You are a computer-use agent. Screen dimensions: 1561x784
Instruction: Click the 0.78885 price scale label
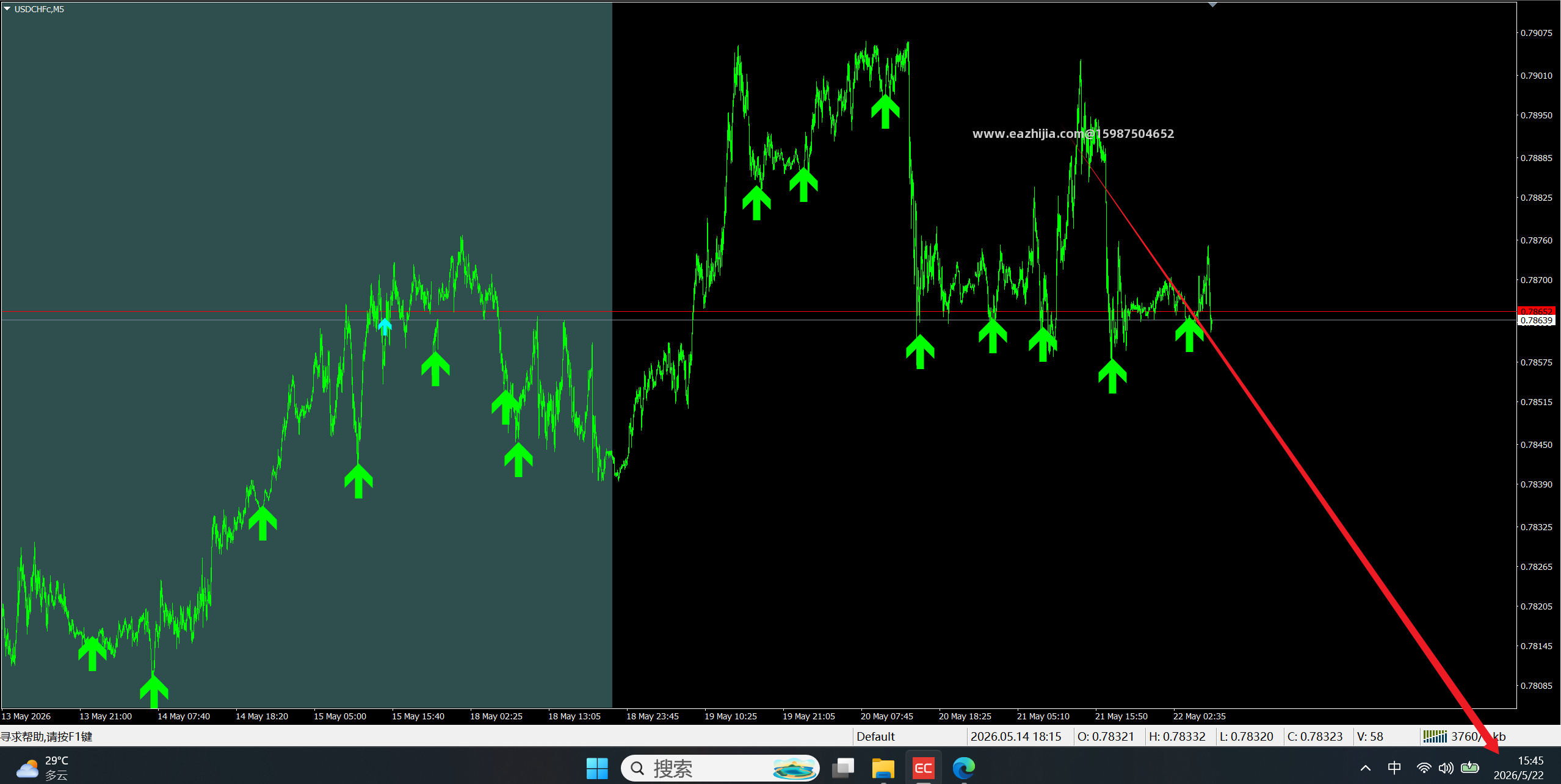point(1536,158)
